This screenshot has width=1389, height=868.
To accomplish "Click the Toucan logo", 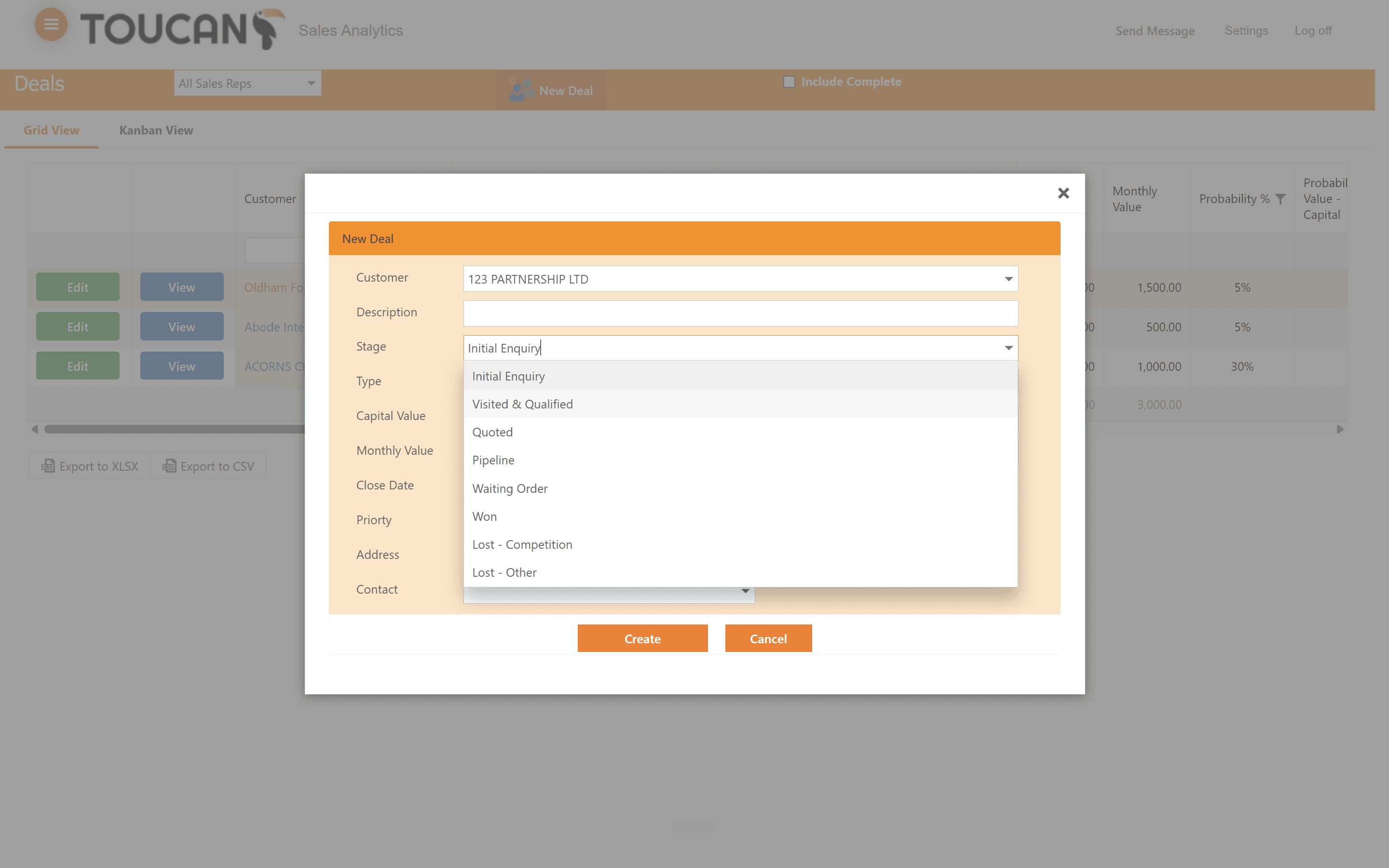I will click(x=182, y=29).
